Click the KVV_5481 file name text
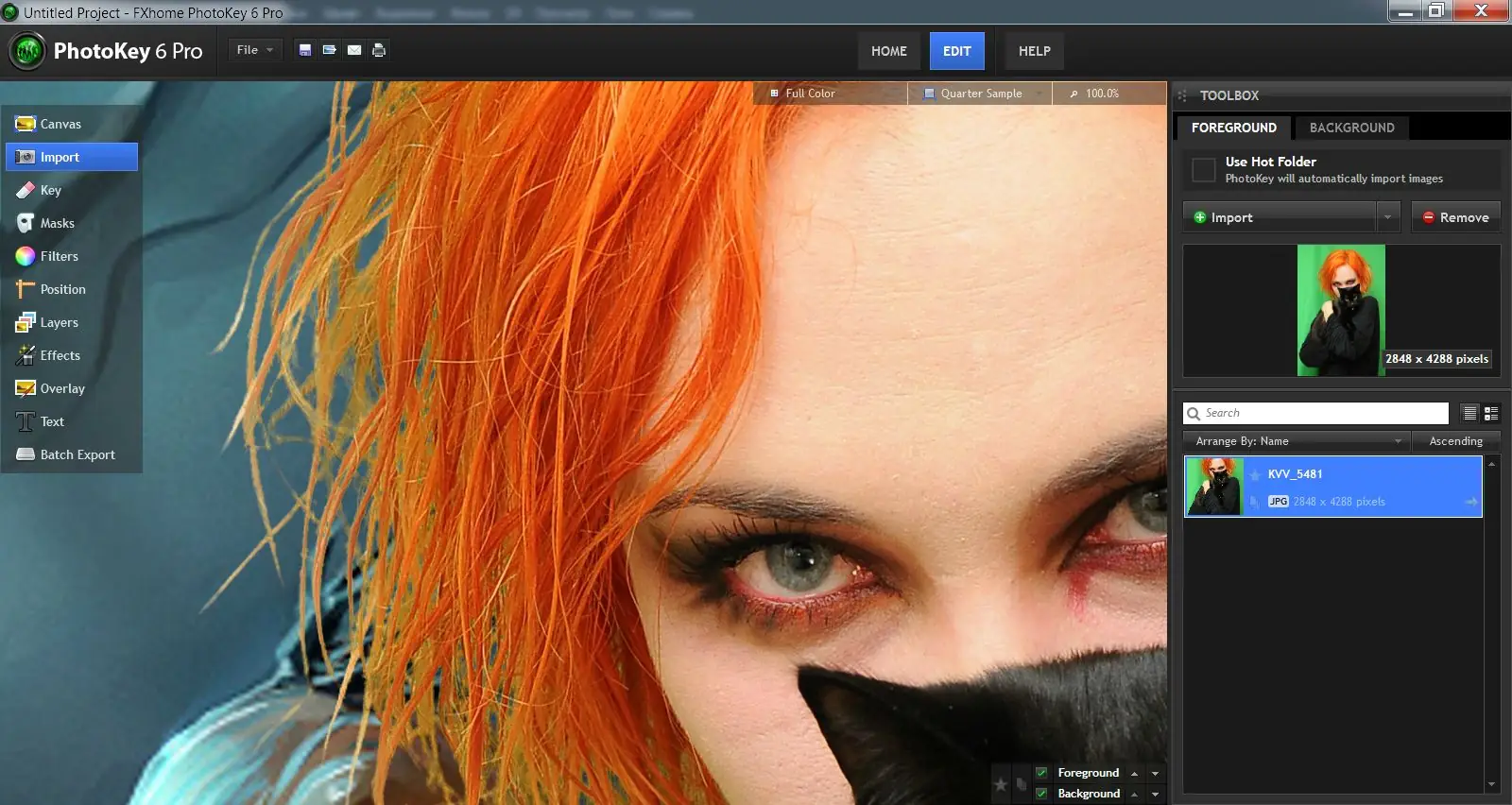1512x805 pixels. click(1295, 474)
